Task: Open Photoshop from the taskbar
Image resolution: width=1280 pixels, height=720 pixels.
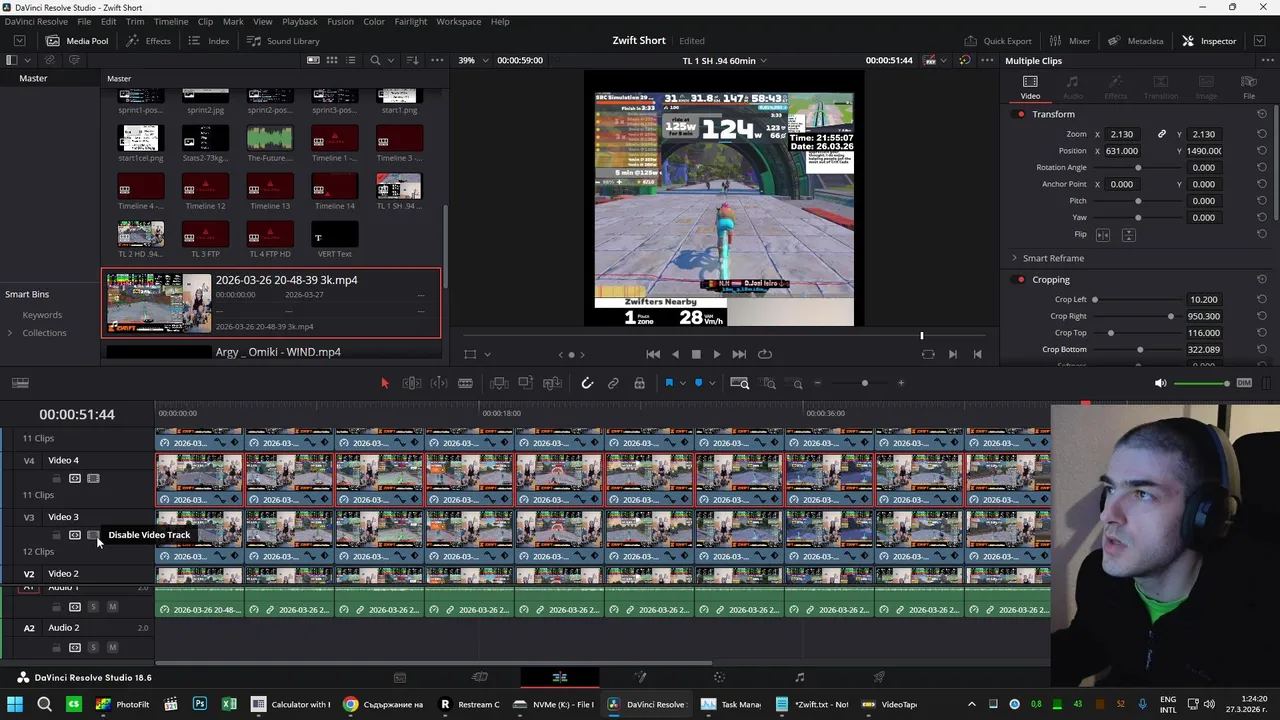Action: tap(200, 704)
